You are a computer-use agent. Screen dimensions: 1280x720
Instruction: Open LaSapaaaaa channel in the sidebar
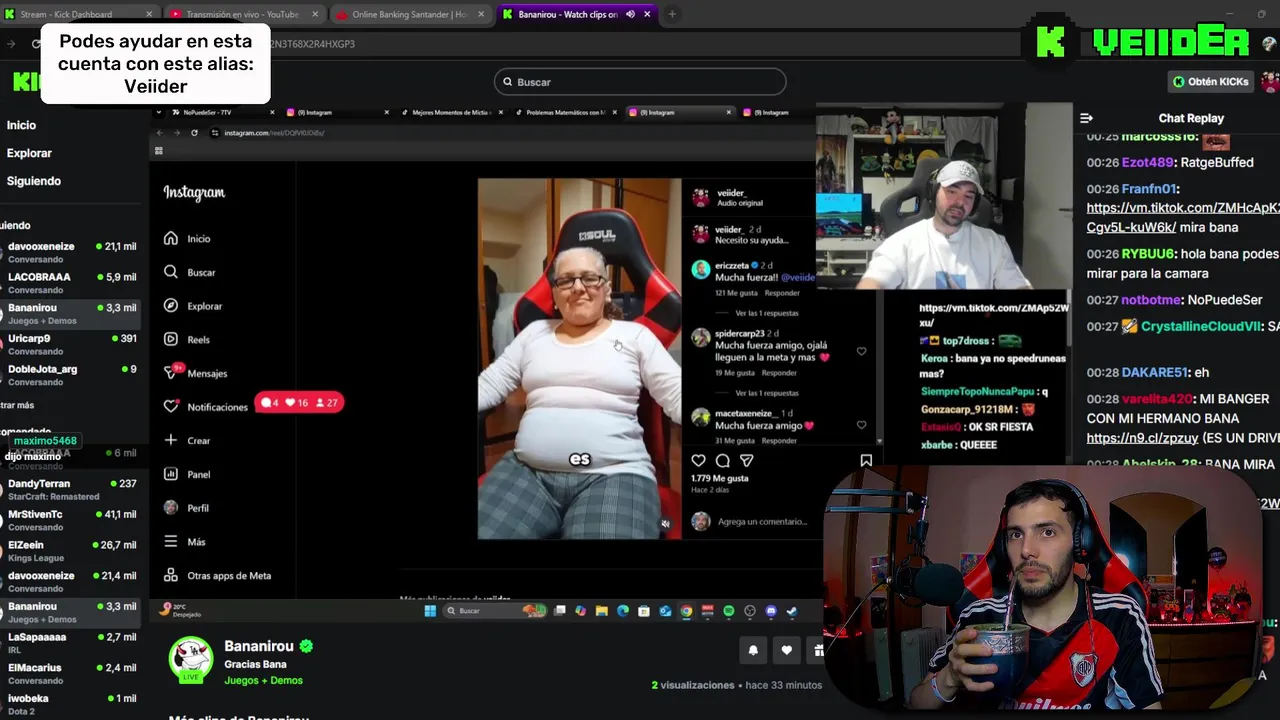click(70, 643)
